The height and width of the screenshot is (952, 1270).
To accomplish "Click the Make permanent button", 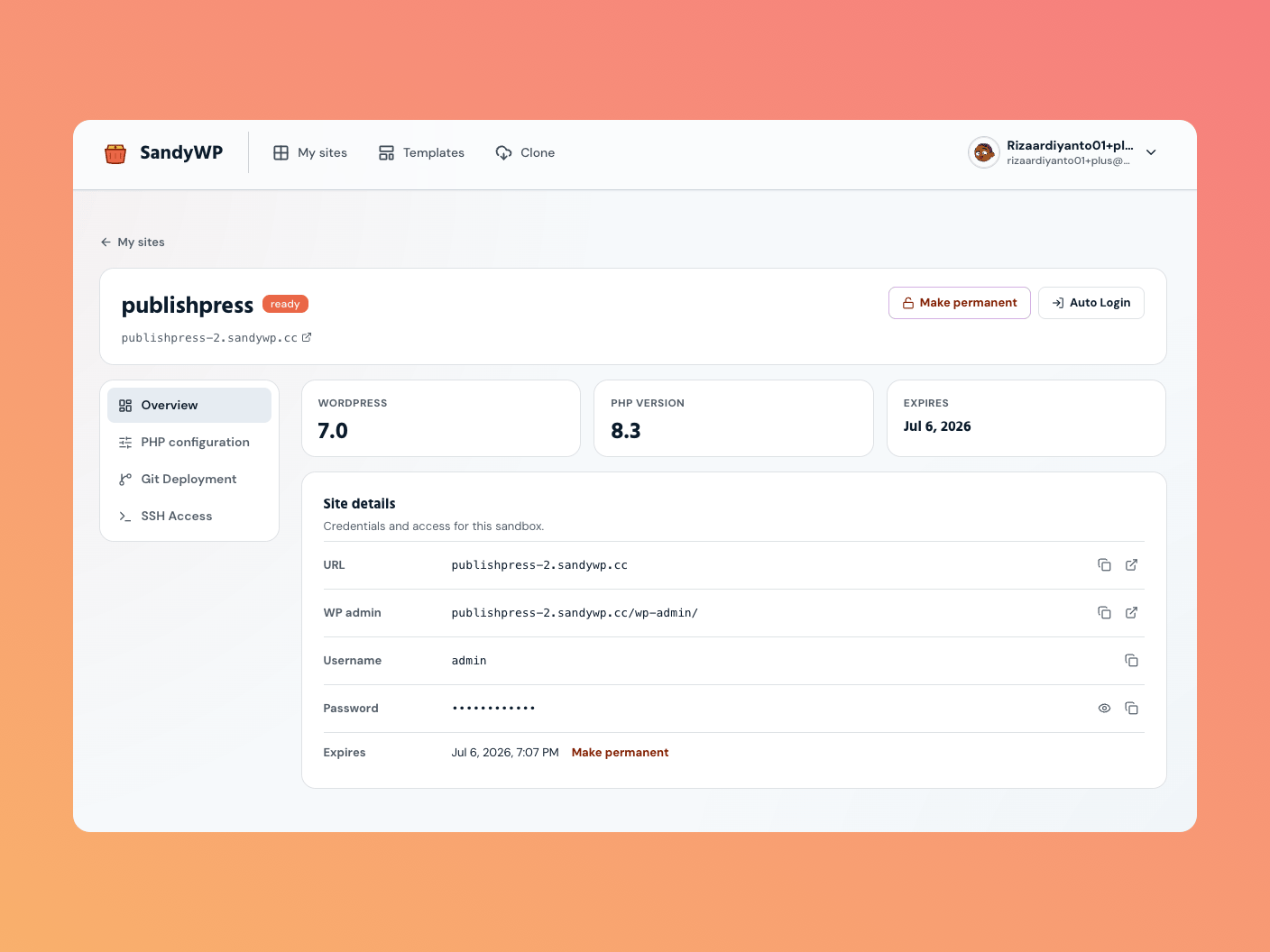I will click(960, 303).
